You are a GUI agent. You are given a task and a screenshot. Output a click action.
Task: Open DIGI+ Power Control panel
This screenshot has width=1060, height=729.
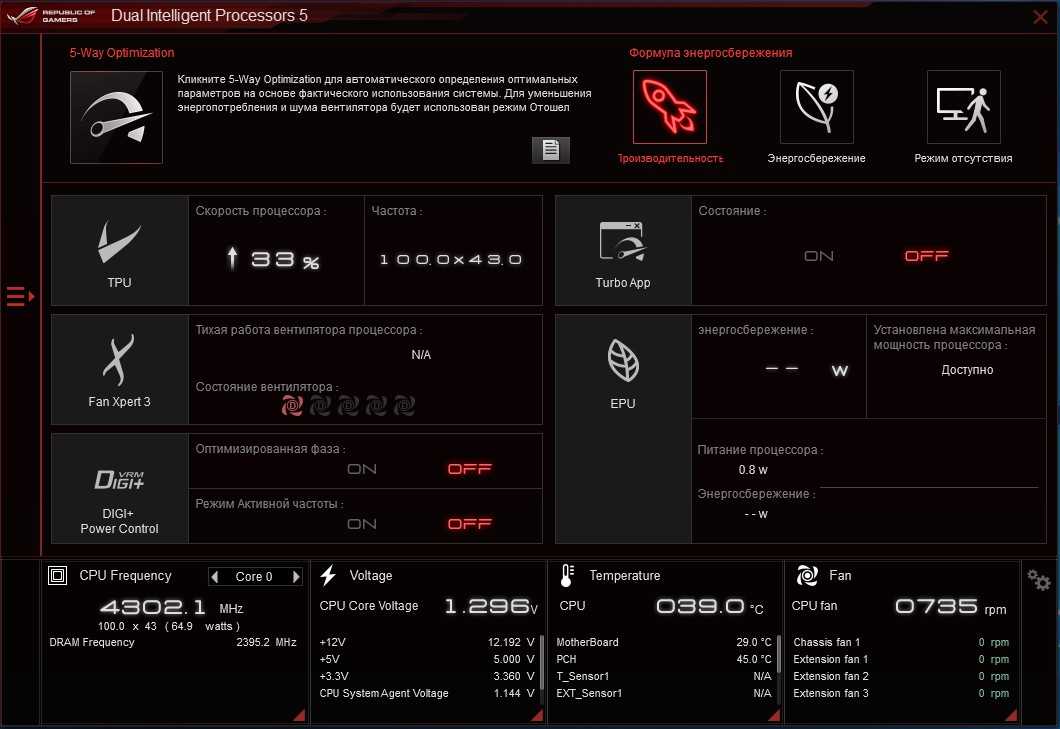click(x=119, y=489)
